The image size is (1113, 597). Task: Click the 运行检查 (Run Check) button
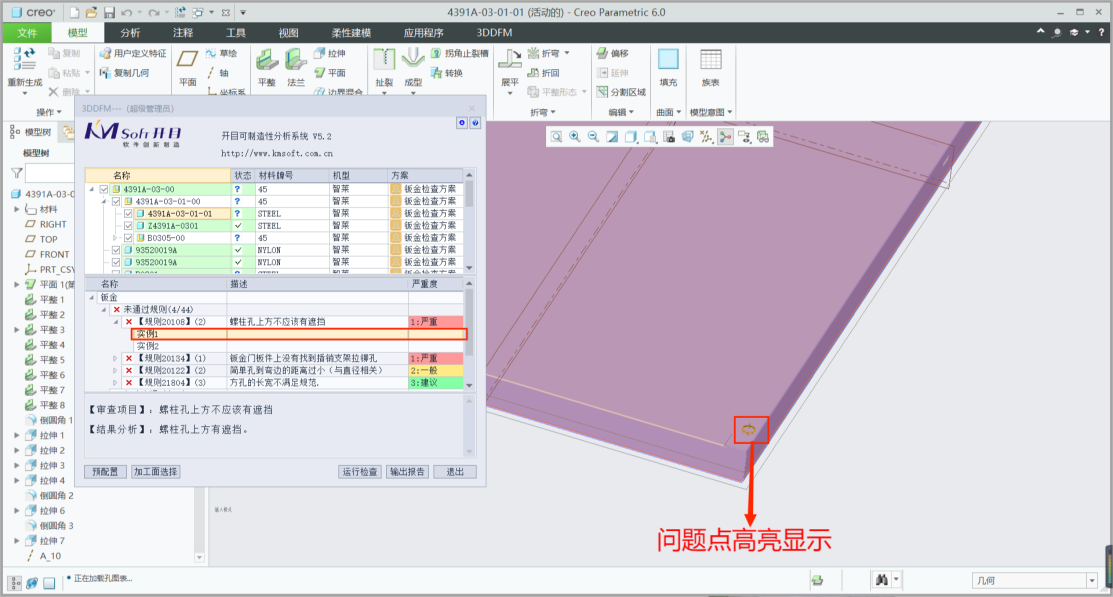pos(358,471)
